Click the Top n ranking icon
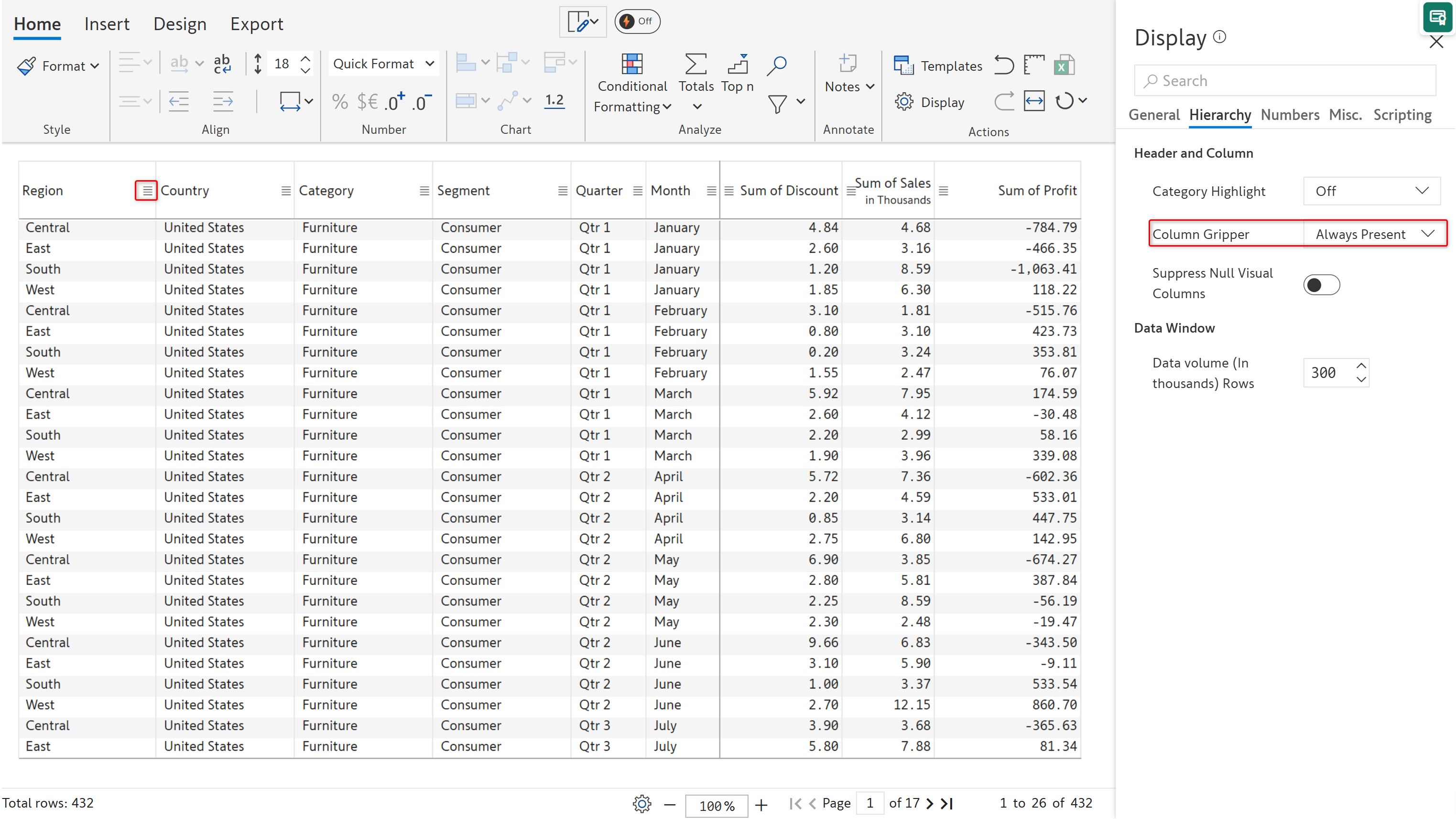 pyautogui.click(x=737, y=65)
